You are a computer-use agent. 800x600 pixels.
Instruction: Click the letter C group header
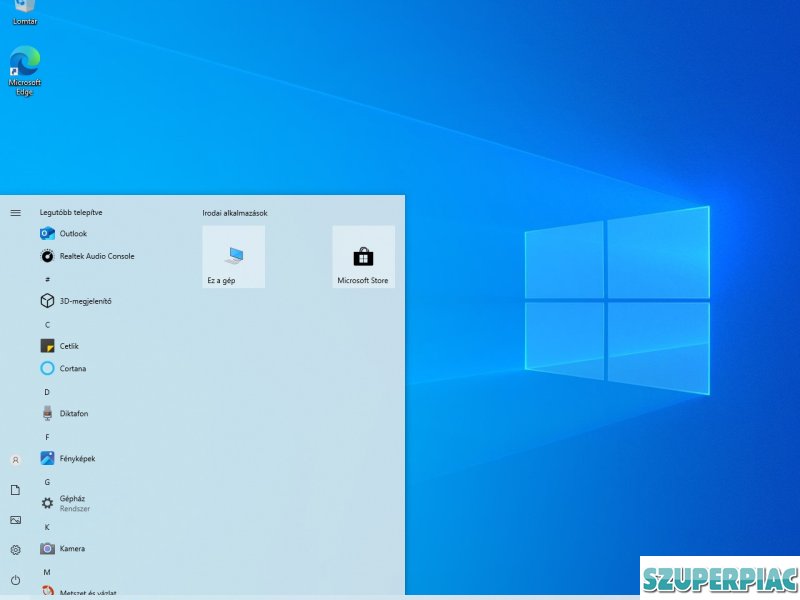pyautogui.click(x=47, y=324)
